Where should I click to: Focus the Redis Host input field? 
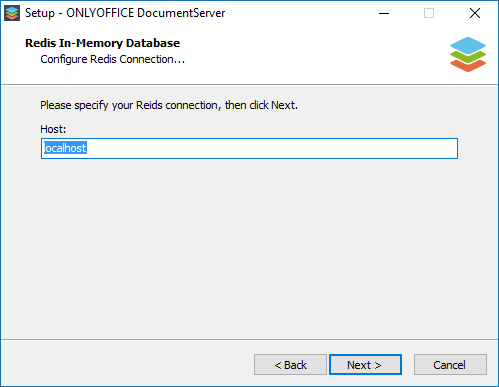[249, 148]
